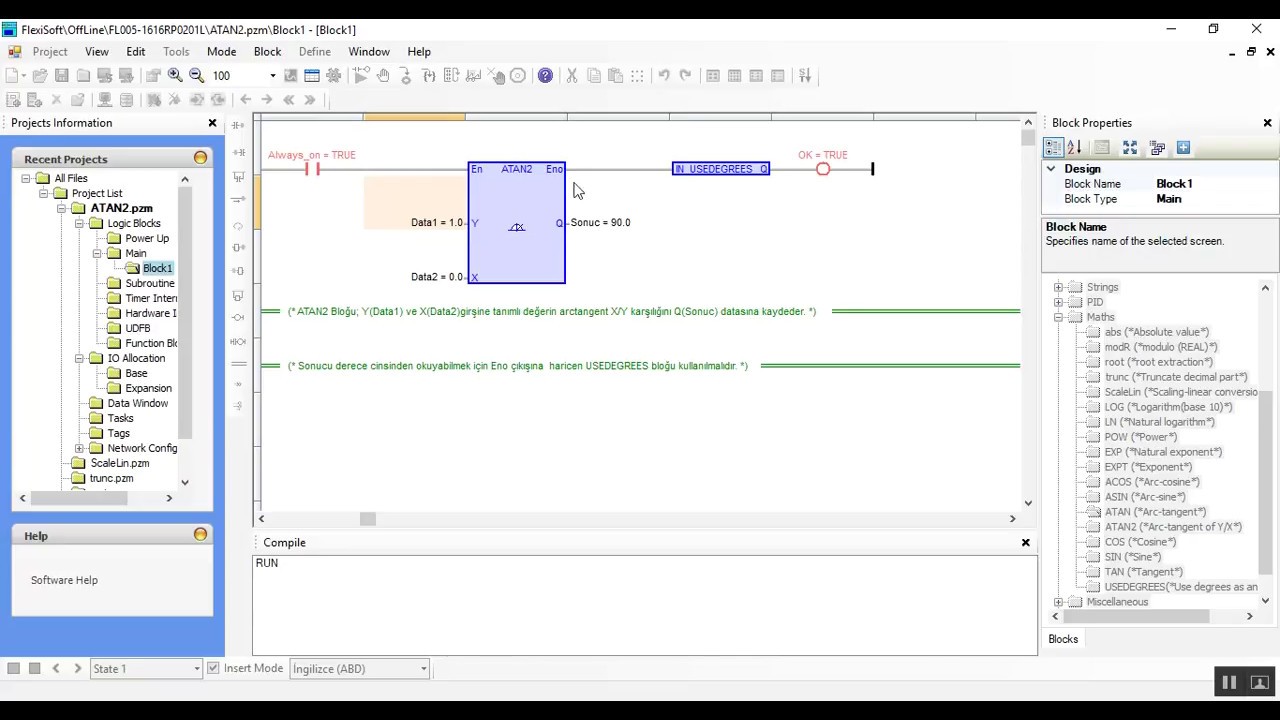Screen dimensions: 1280x720
Task: Select ATAN2 (*Arc-tangent of Y/X*) block
Action: click(1173, 527)
